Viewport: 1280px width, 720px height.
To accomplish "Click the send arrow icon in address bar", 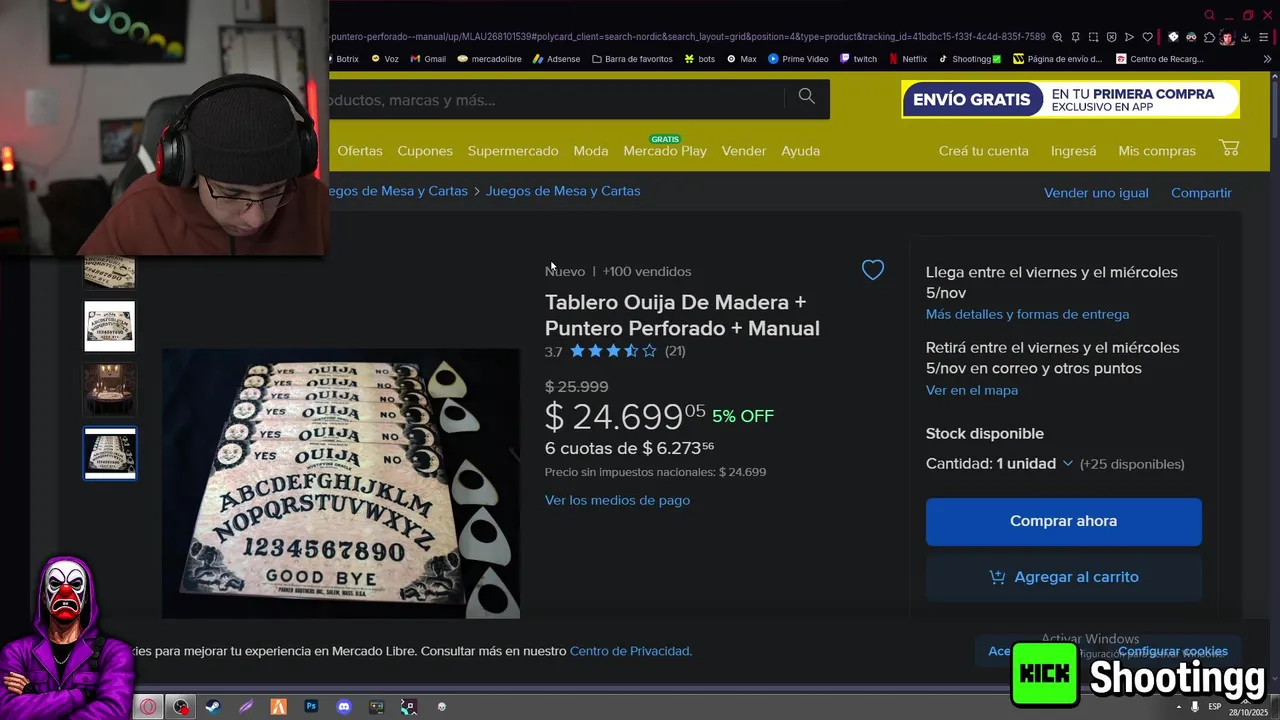I will (x=1129, y=37).
